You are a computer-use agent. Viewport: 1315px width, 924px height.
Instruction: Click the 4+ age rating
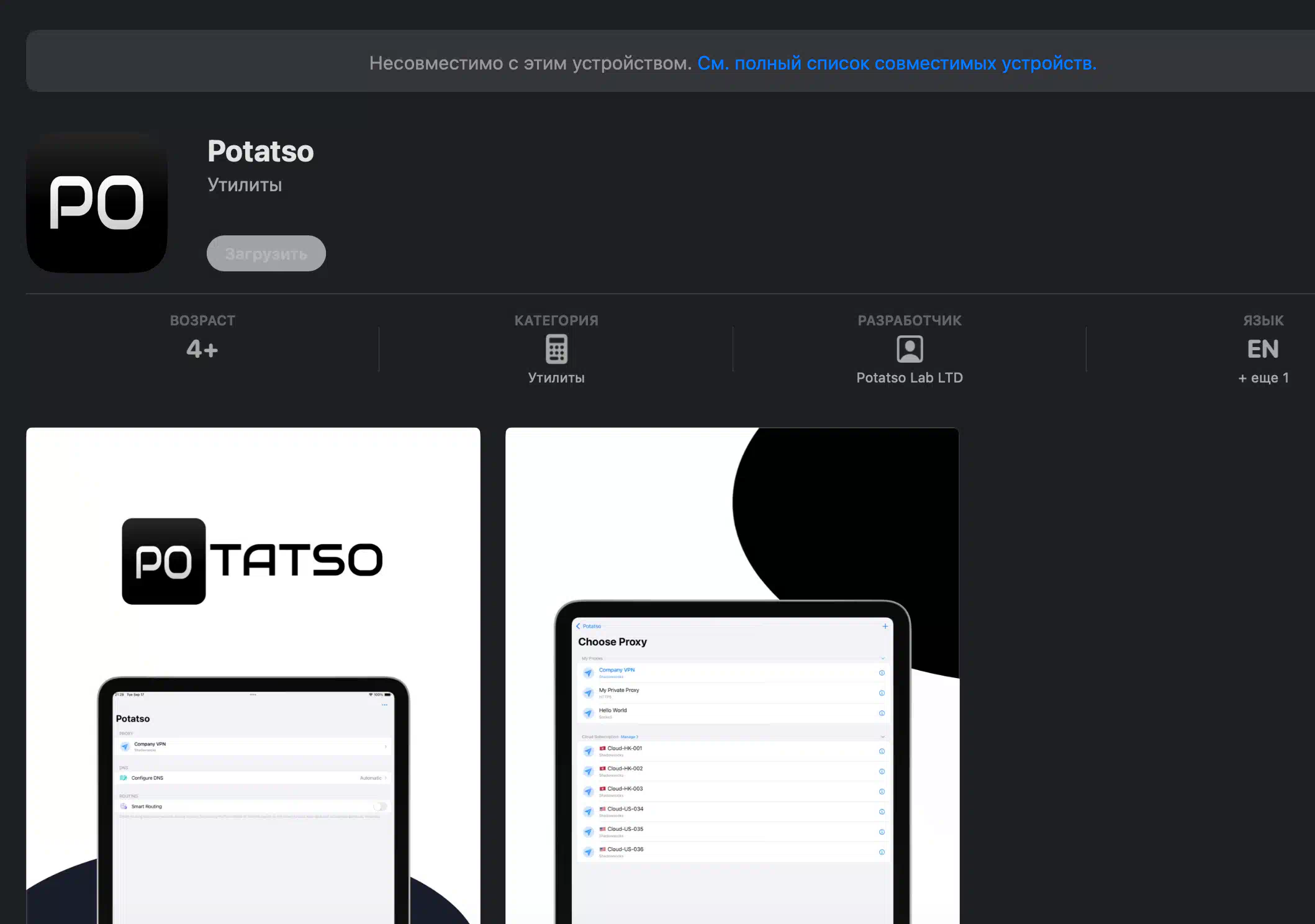point(202,349)
